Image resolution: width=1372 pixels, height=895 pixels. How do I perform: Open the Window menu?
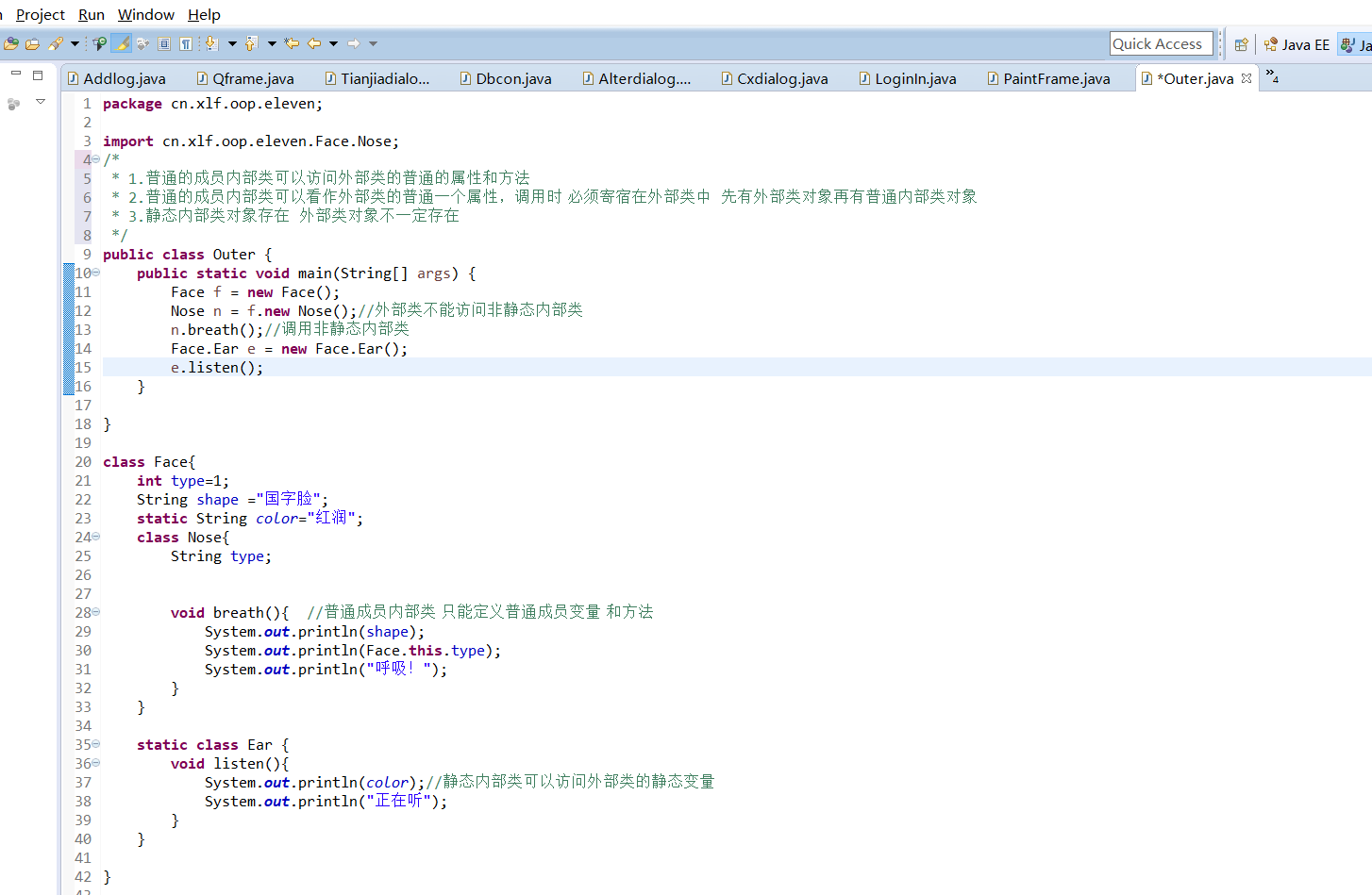tap(146, 14)
